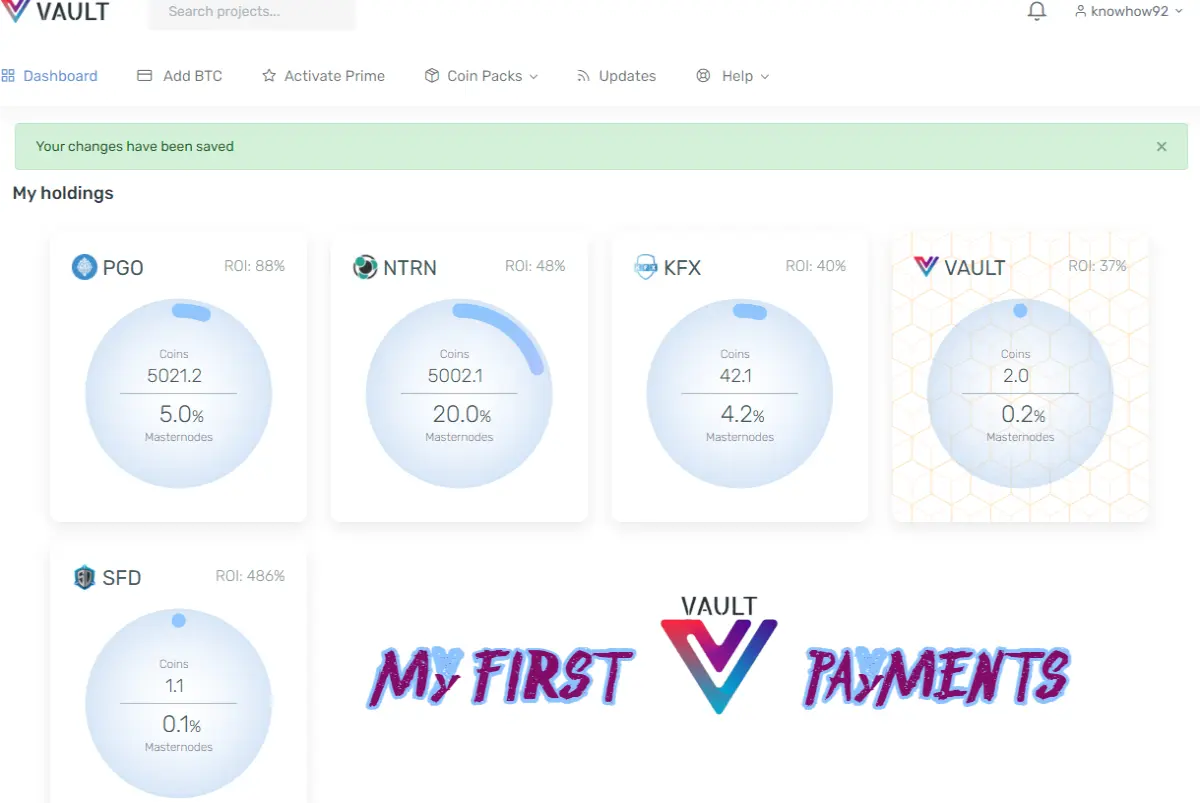Click the ROI: 37% label
The image size is (1200, 803).
coord(1097,266)
